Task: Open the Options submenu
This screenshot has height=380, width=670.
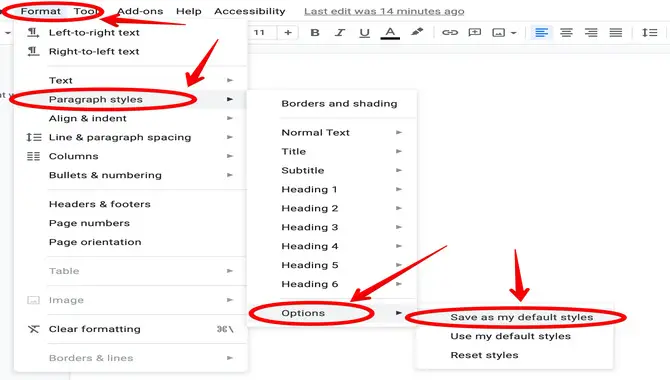Action: [332, 313]
